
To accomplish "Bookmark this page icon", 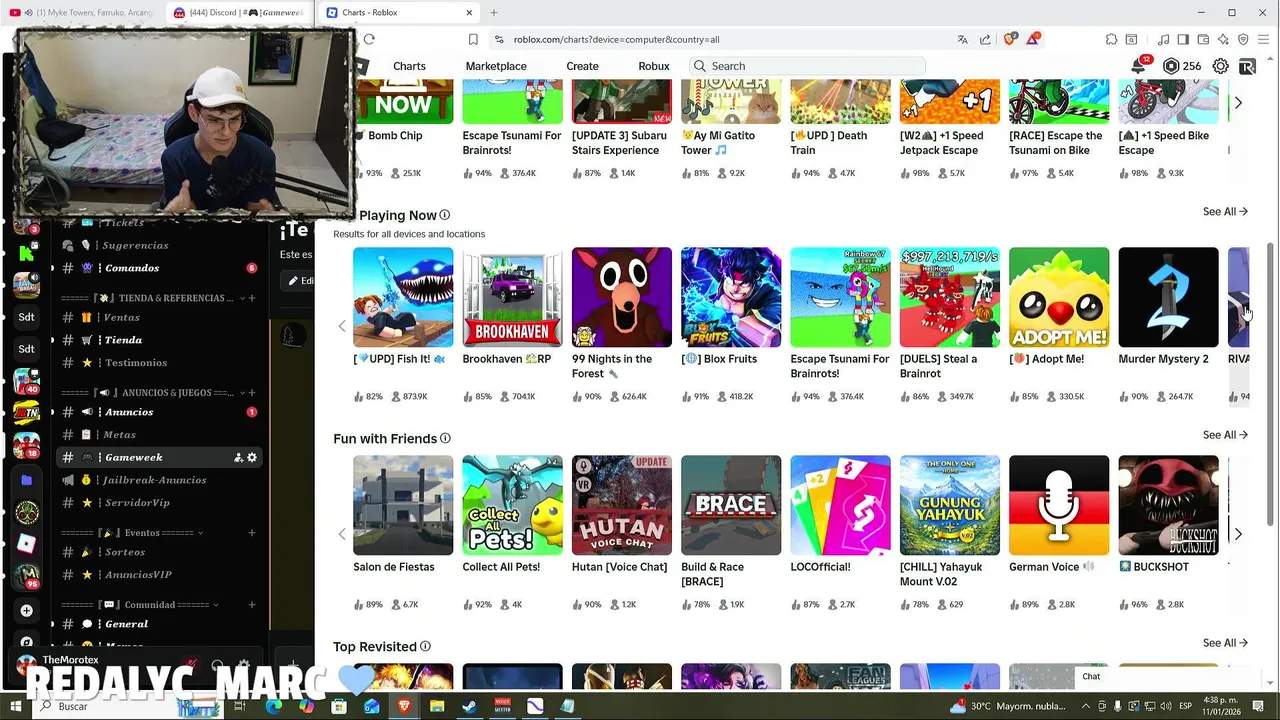I will (x=473, y=39).
